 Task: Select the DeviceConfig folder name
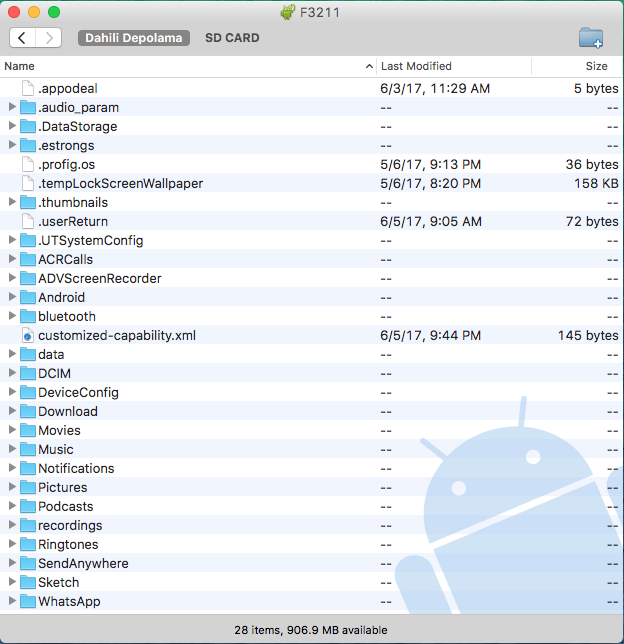(x=78, y=393)
